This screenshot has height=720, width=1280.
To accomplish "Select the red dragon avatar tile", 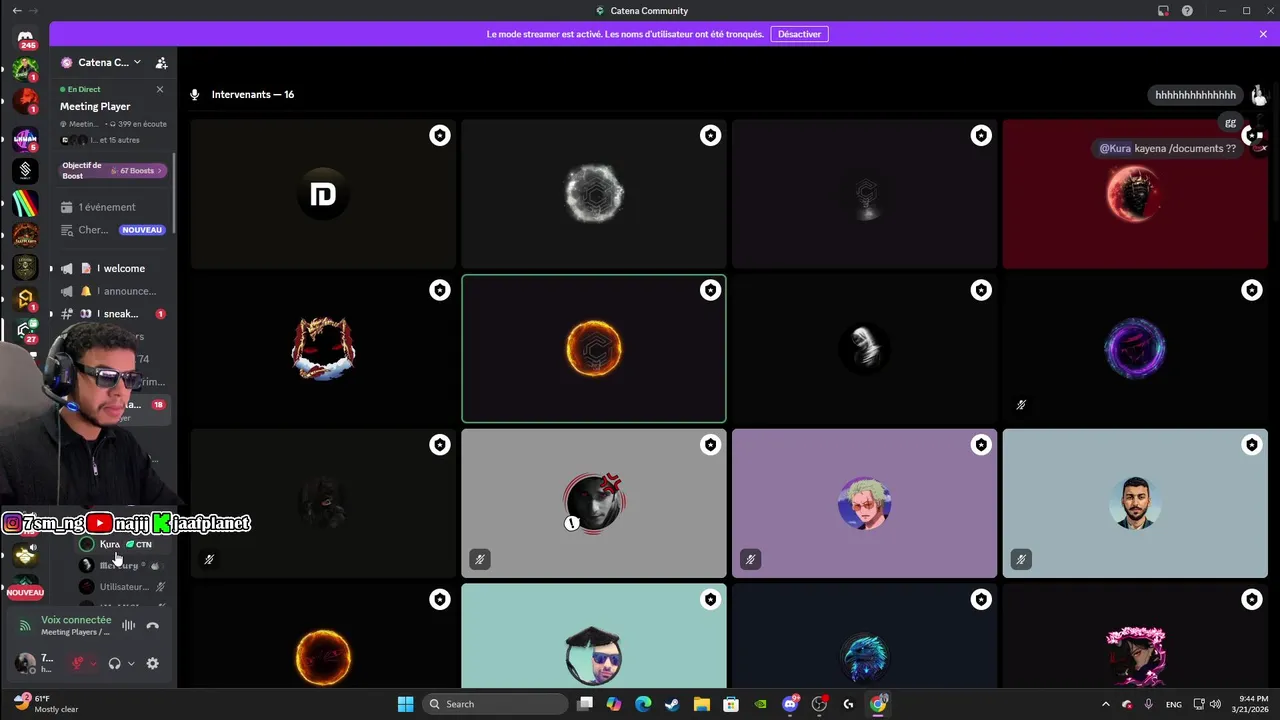I will pyautogui.click(x=323, y=349).
